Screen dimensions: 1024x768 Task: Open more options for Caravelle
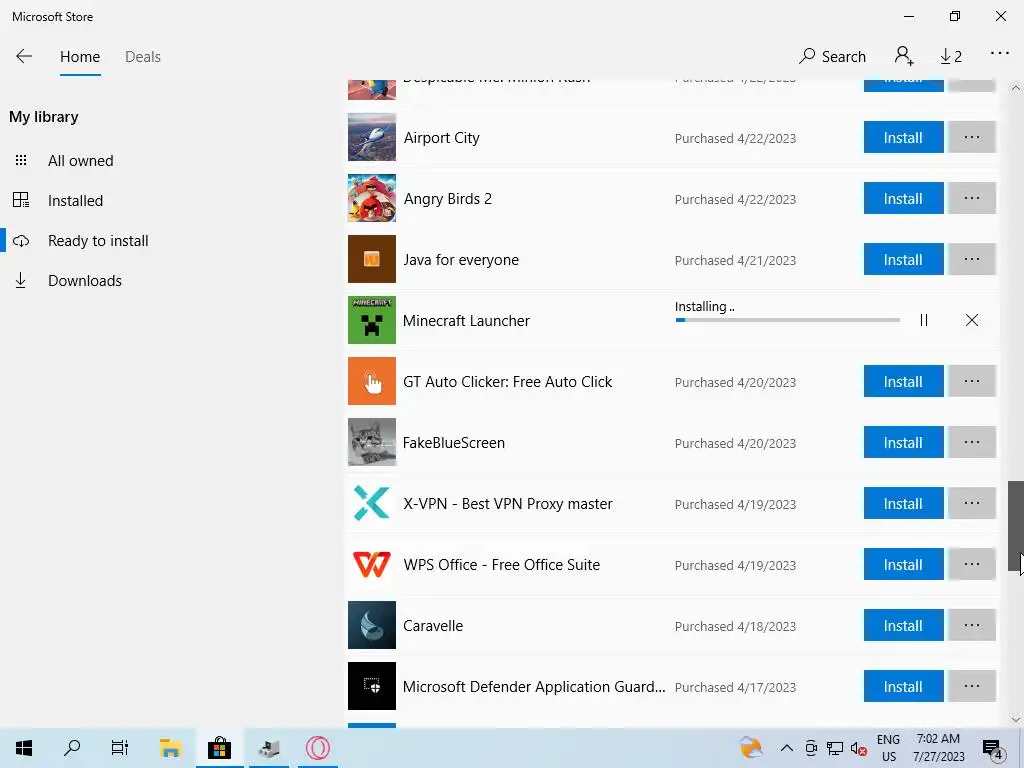point(972,625)
